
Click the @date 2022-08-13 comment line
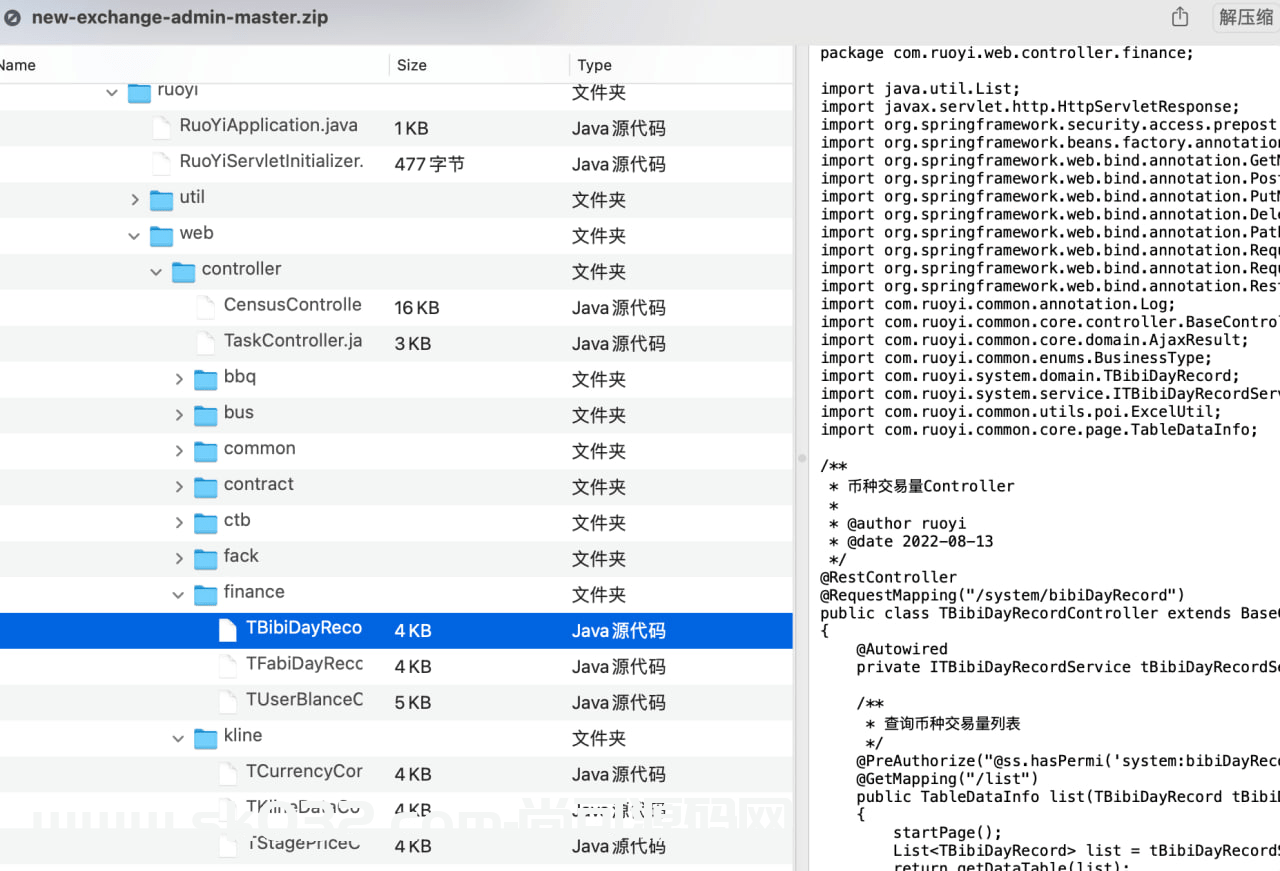(x=911, y=541)
